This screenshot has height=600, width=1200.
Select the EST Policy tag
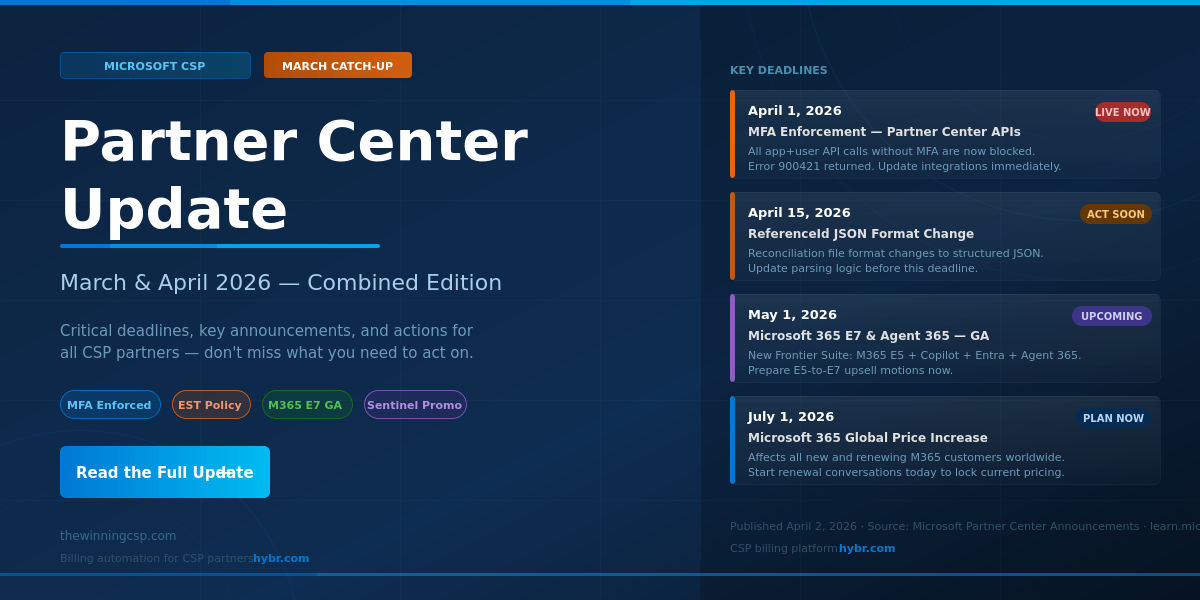211,404
